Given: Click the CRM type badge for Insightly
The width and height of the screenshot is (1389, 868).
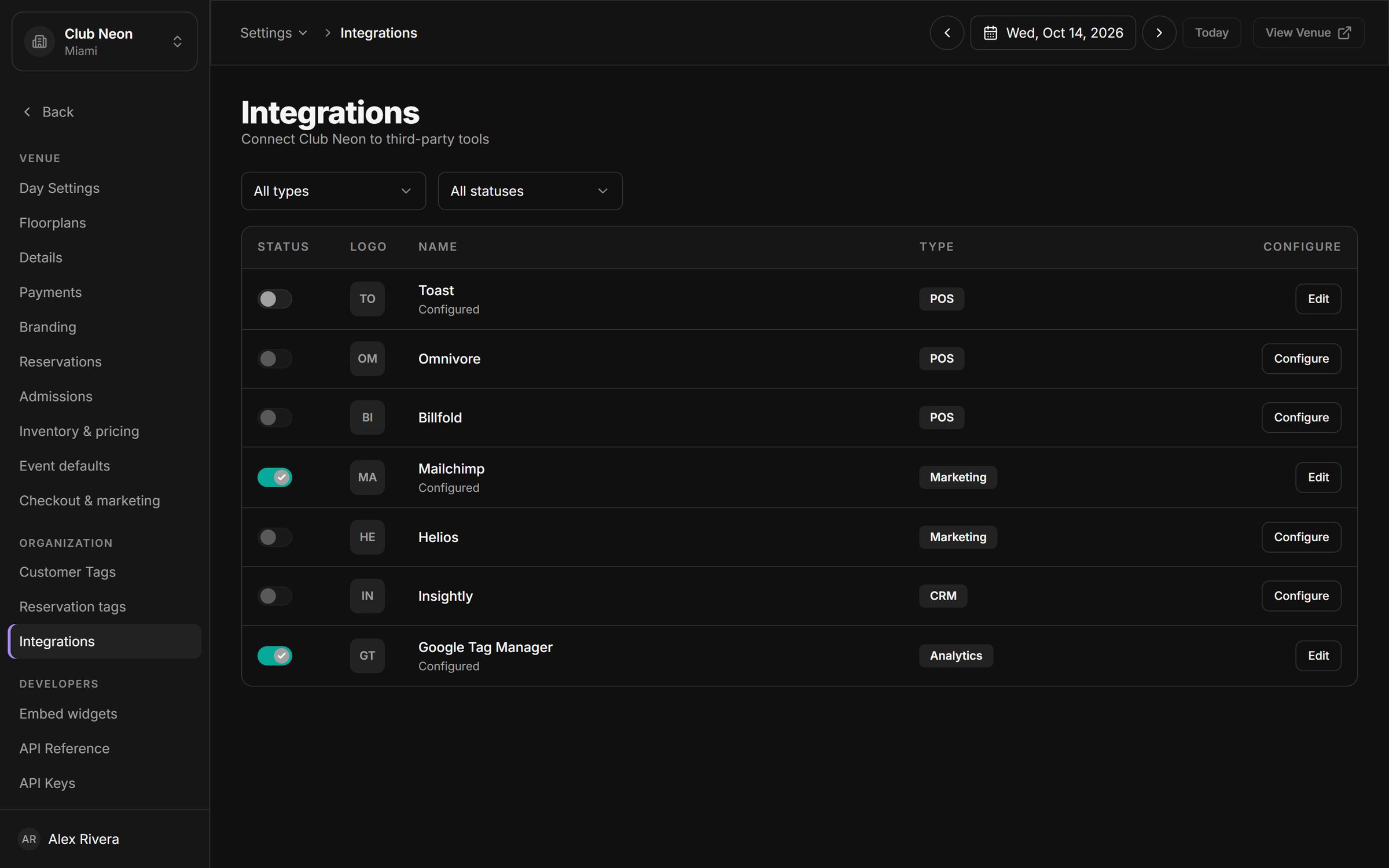Looking at the screenshot, I should click(x=943, y=596).
